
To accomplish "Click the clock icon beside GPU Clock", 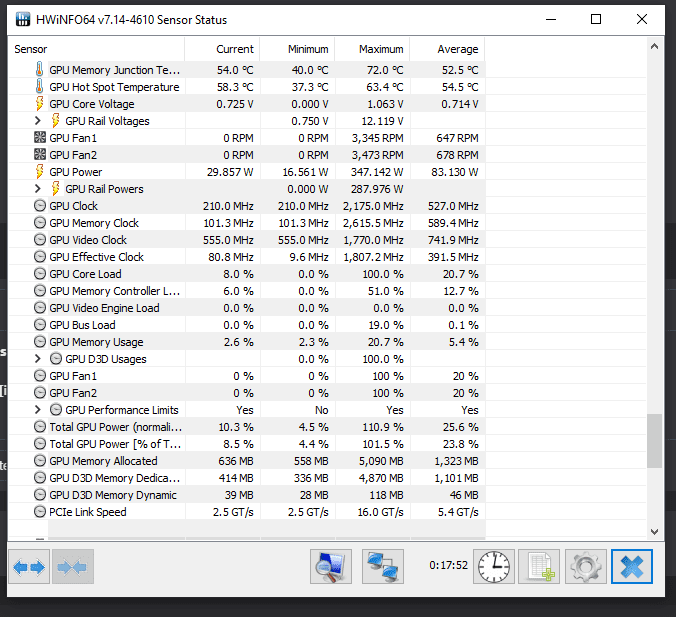I will pyautogui.click(x=40, y=206).
